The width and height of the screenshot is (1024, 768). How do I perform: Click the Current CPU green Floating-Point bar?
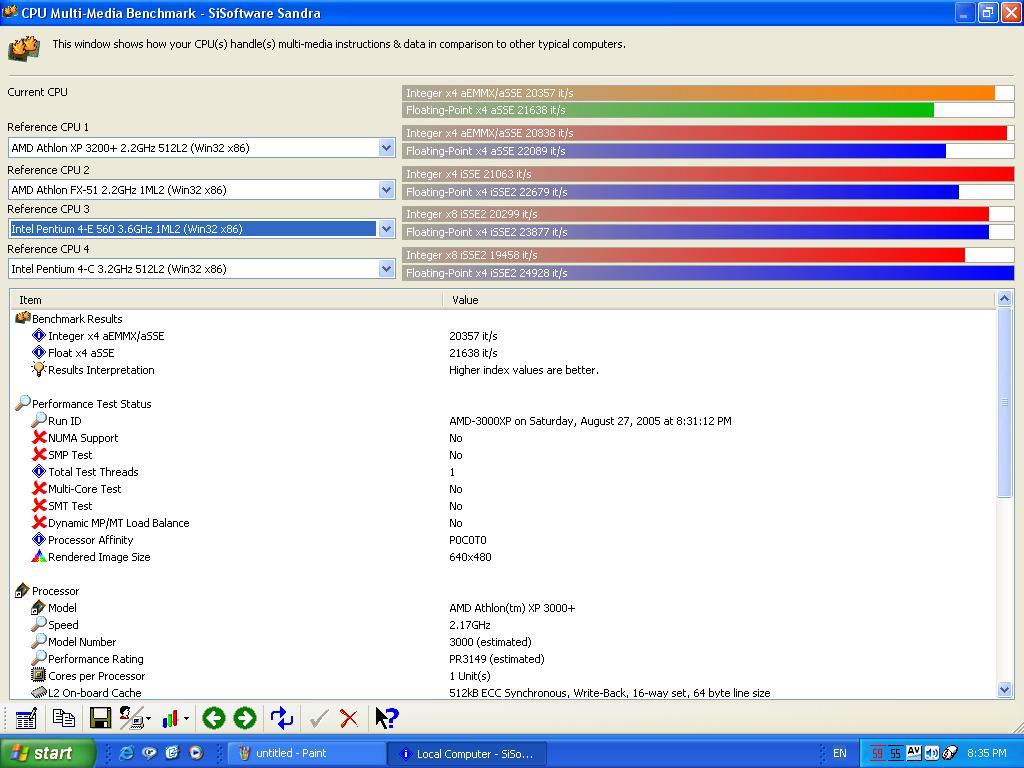pyautogui.click(x=668, y=110)
